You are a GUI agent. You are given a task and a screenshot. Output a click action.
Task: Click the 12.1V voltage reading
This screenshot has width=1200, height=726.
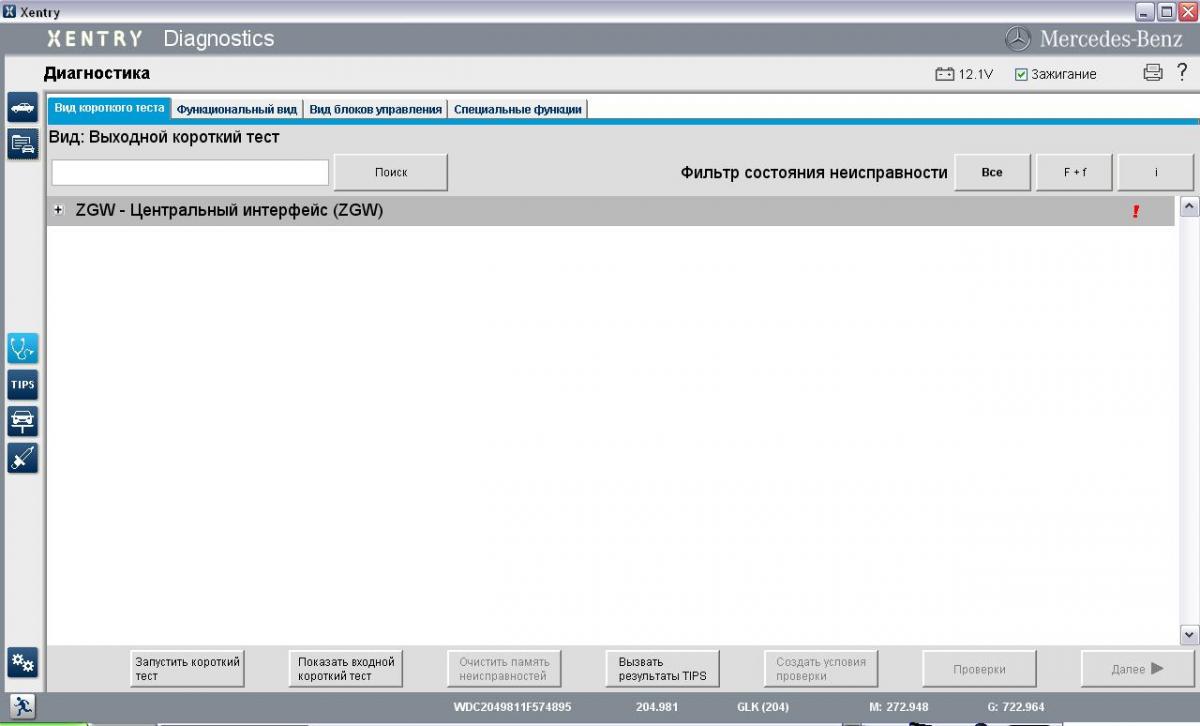pyautogui.click(x=975, y=74)
